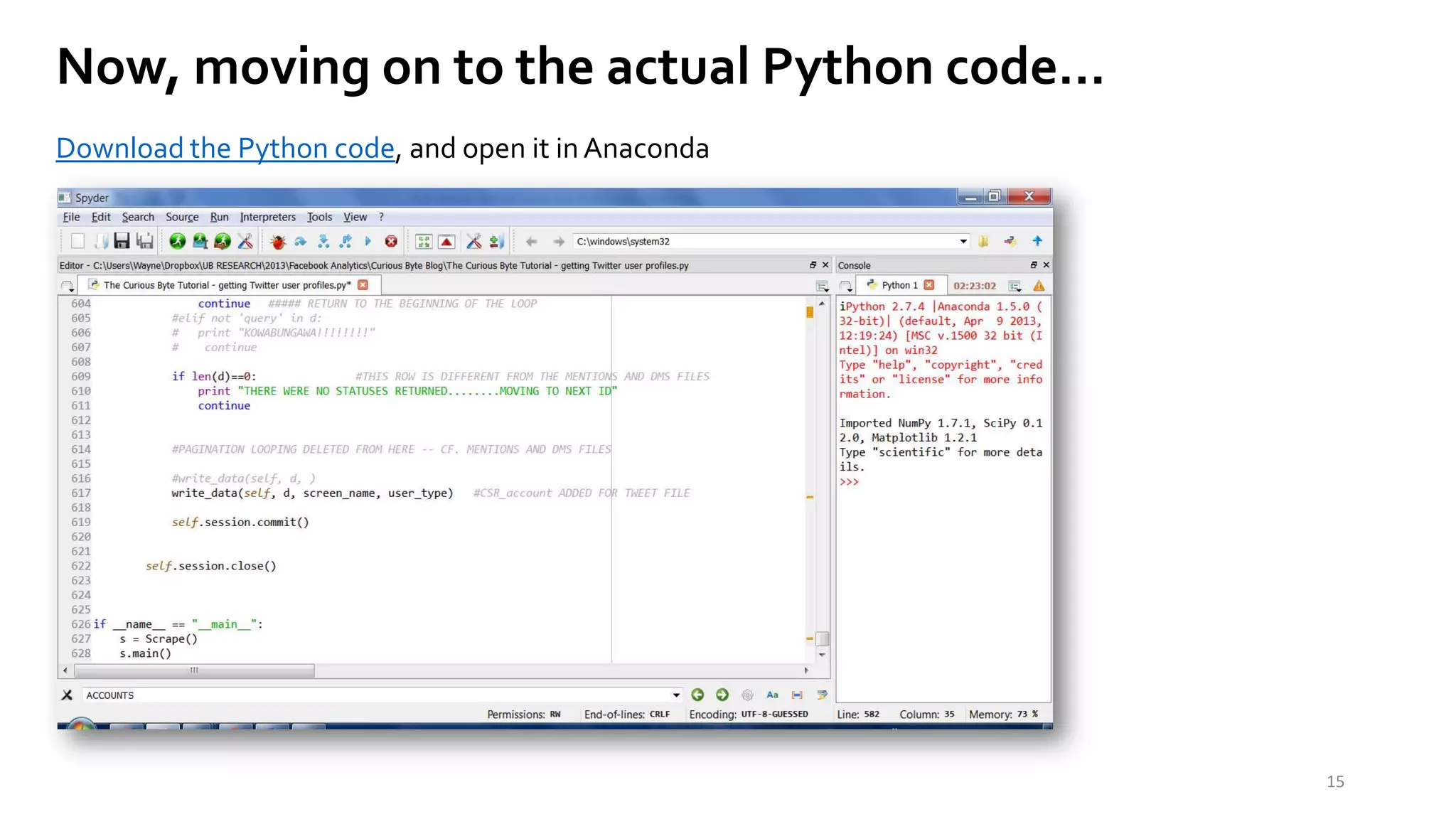Close the Editor pane

coord(825,265)
